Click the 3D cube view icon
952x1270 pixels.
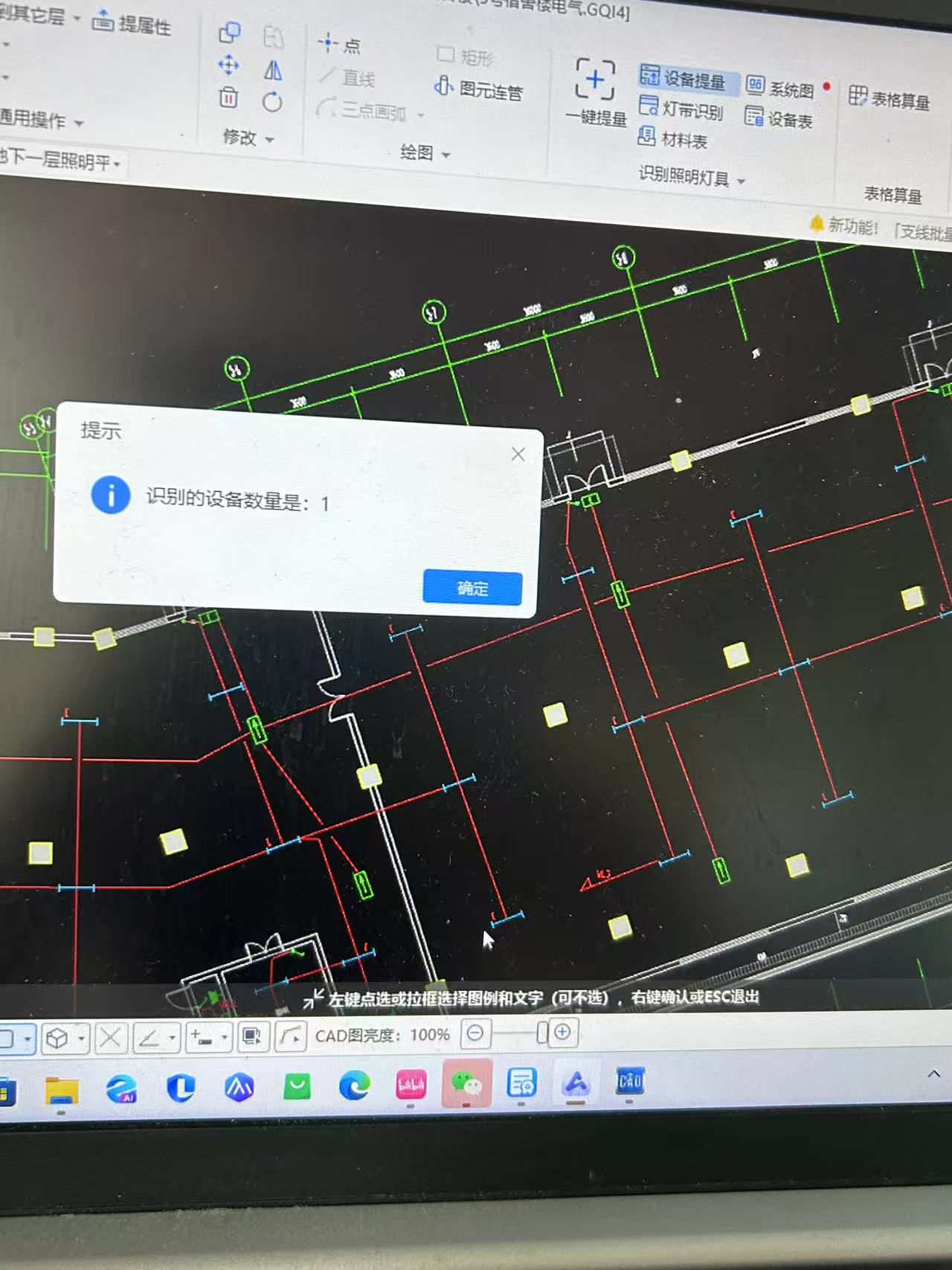point(57,1037)
